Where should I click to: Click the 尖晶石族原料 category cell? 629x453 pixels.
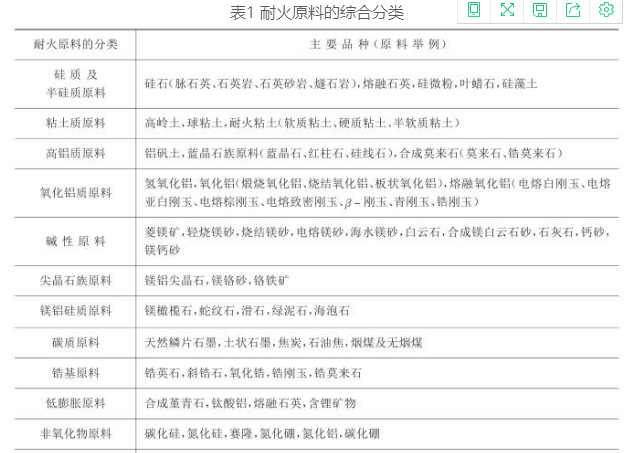[x=76, y=281]
